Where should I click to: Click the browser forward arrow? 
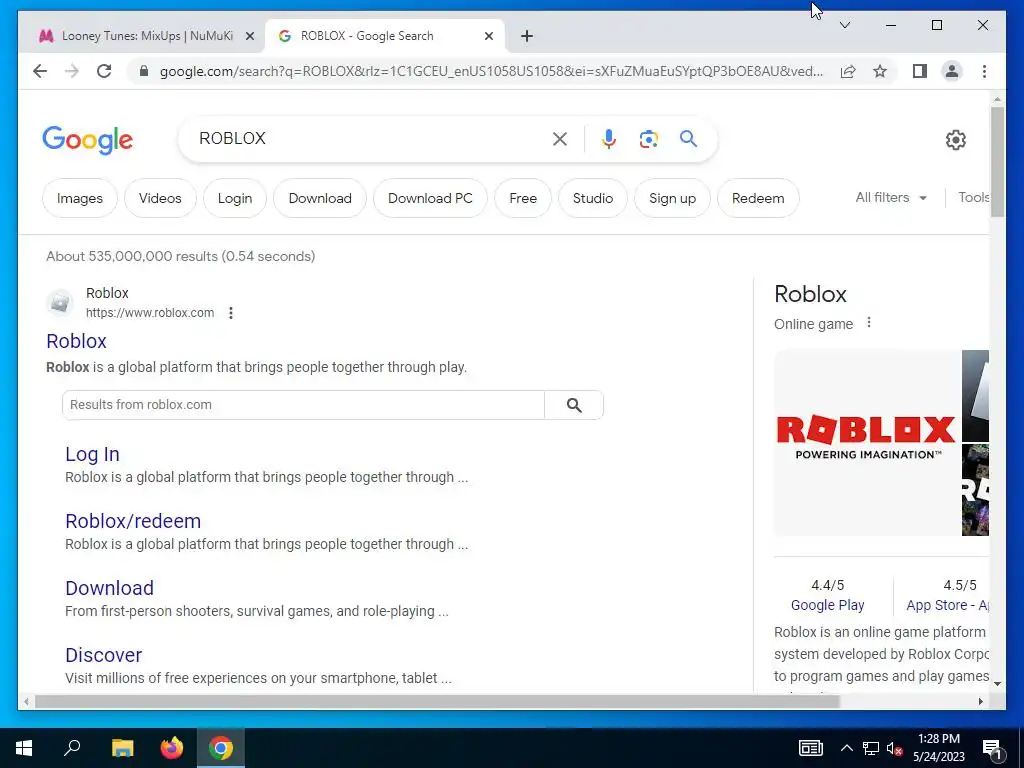click(72, 71)
